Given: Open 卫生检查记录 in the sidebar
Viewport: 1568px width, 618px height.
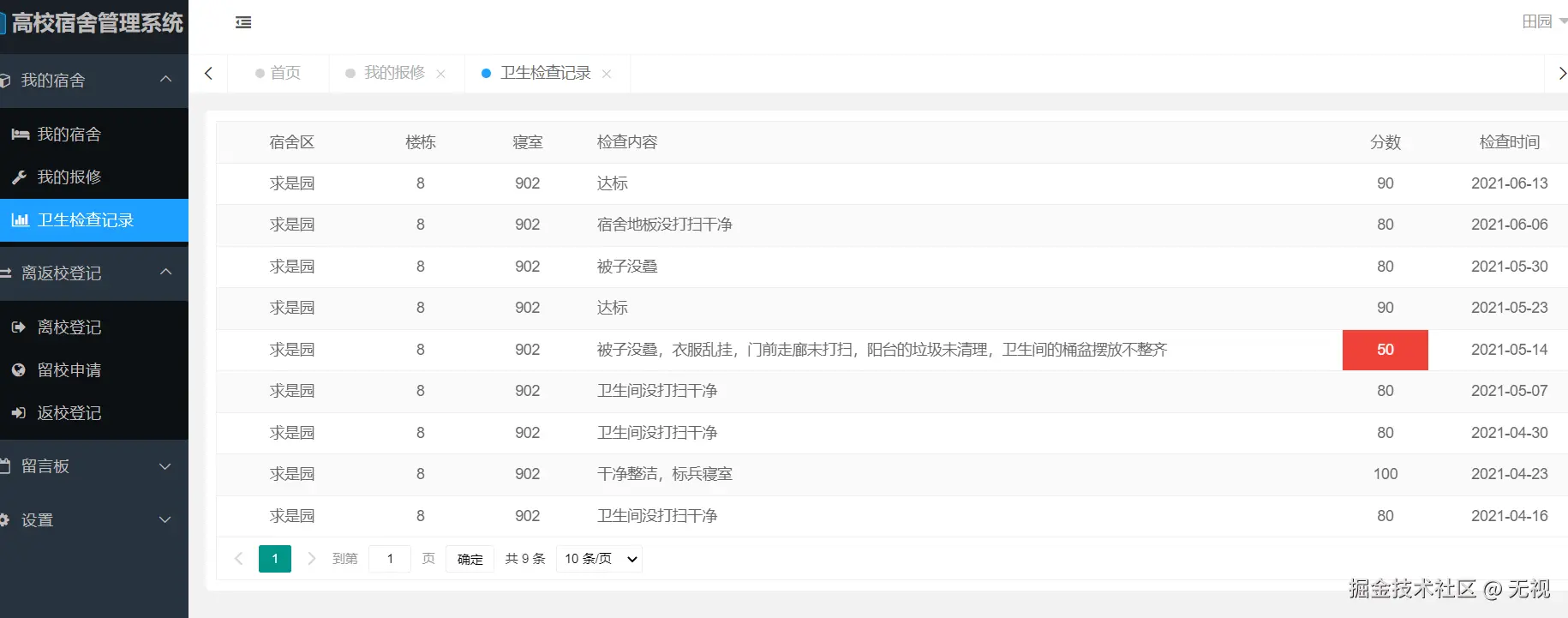Looking at the screenshot, I should [94, 220].
